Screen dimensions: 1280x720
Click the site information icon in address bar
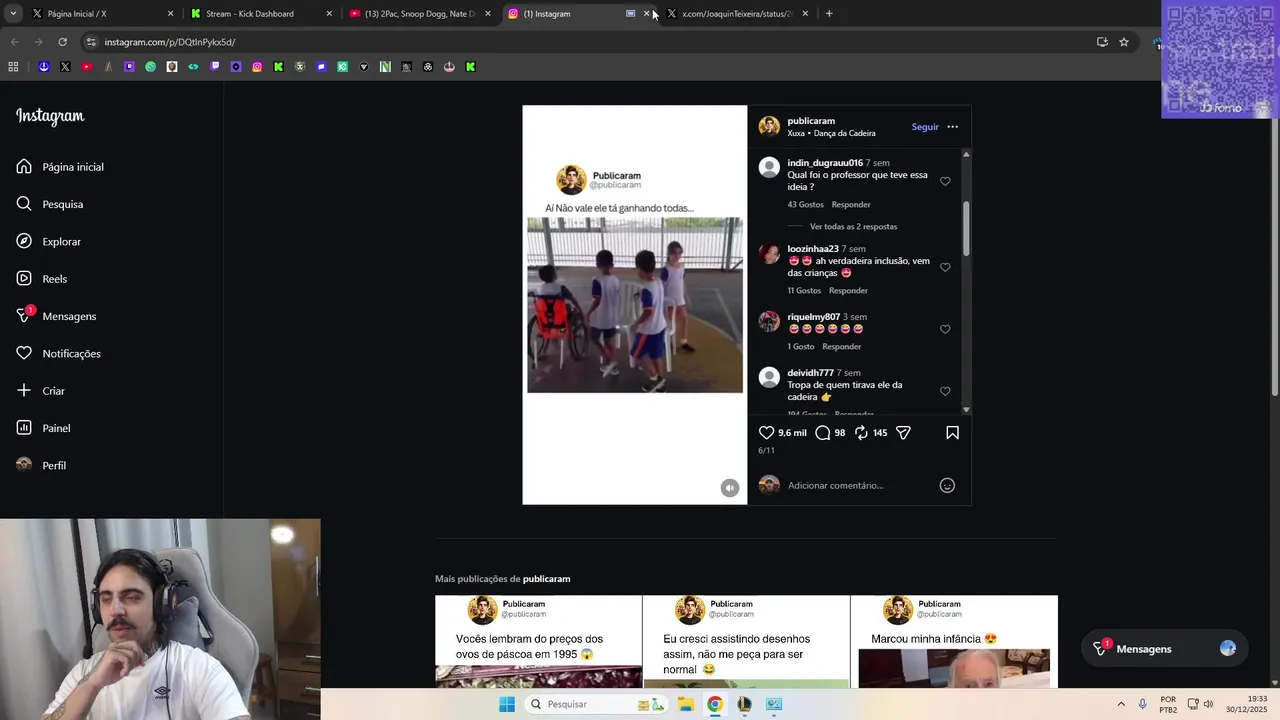click(91, 42)
